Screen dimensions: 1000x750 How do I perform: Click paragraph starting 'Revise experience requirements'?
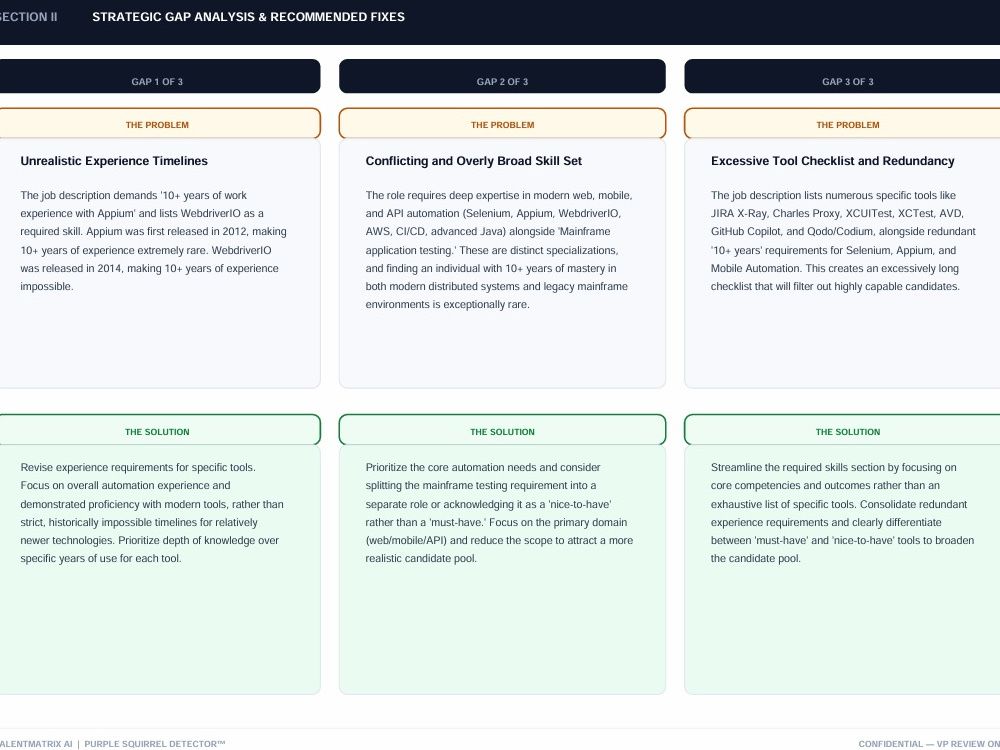[x=152, y=513]
